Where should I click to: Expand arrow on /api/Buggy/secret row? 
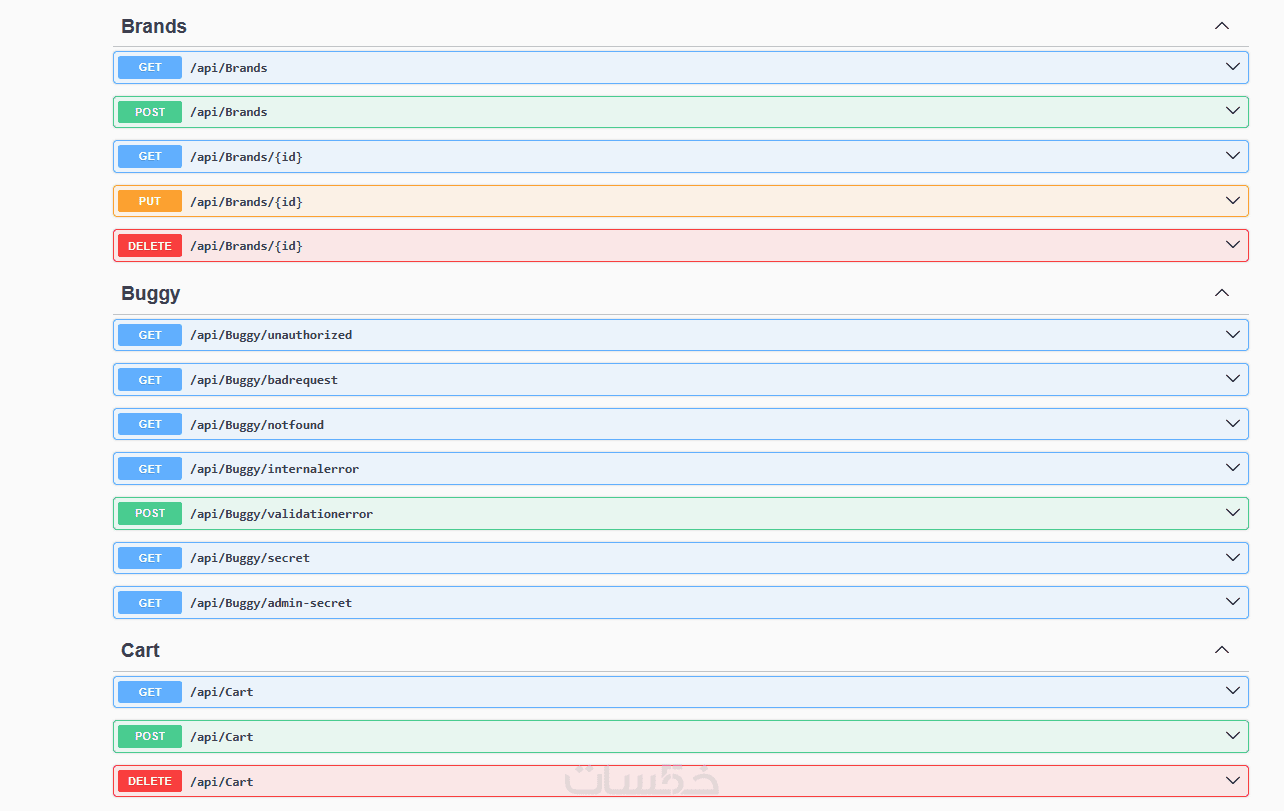pyautogui.click(x=1233, y=557)
